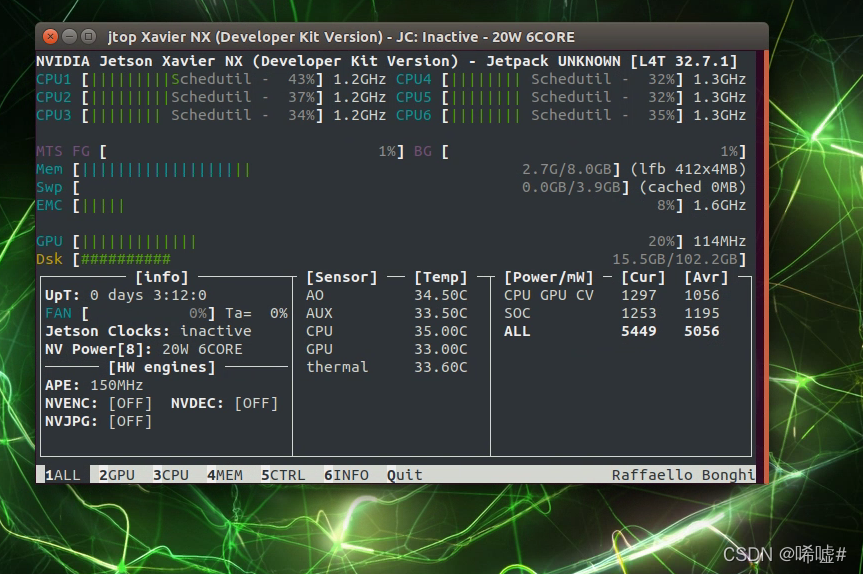The height and width of the screenshot is (574, 863).
Task: Maximize the jtop terminal window
Action: (x=88, y=37)
